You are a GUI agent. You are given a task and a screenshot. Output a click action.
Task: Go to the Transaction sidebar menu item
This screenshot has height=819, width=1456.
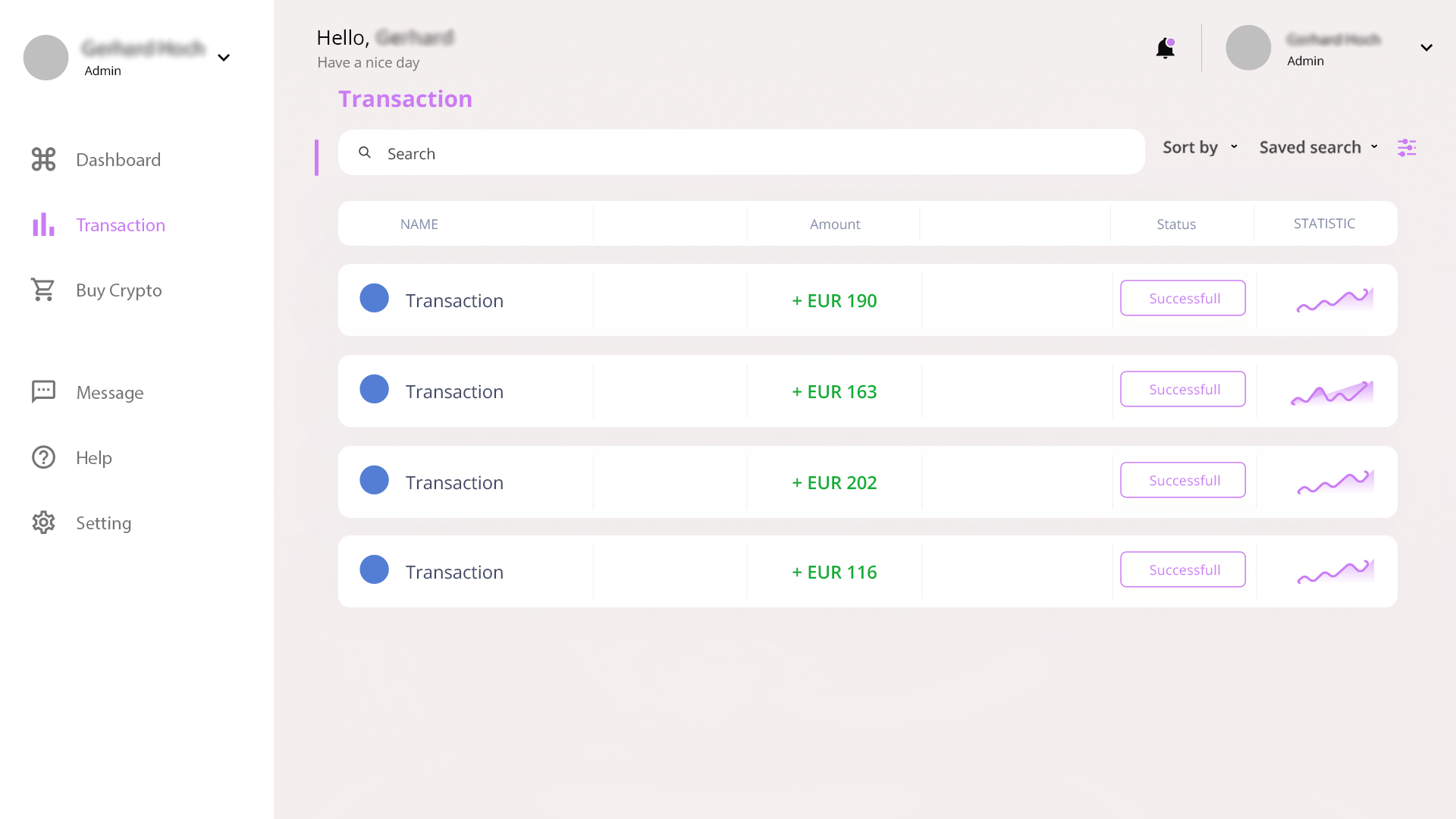point(121,225)
